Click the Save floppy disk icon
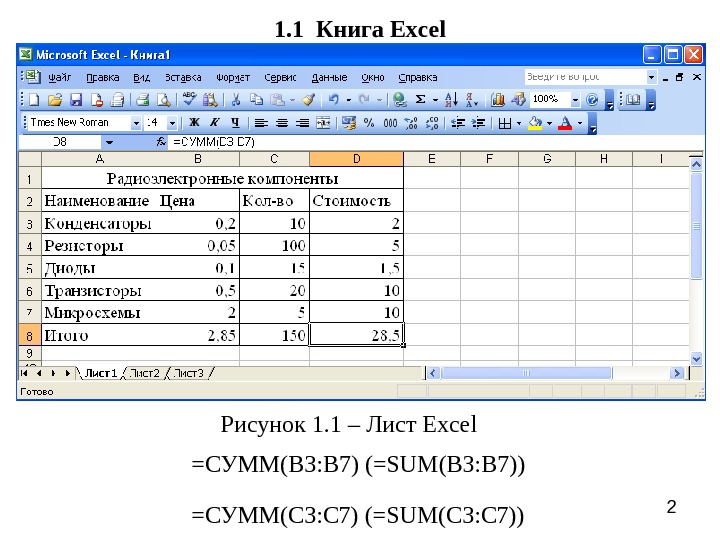Viewport: 720px width, 540px height. coord(76,100)
